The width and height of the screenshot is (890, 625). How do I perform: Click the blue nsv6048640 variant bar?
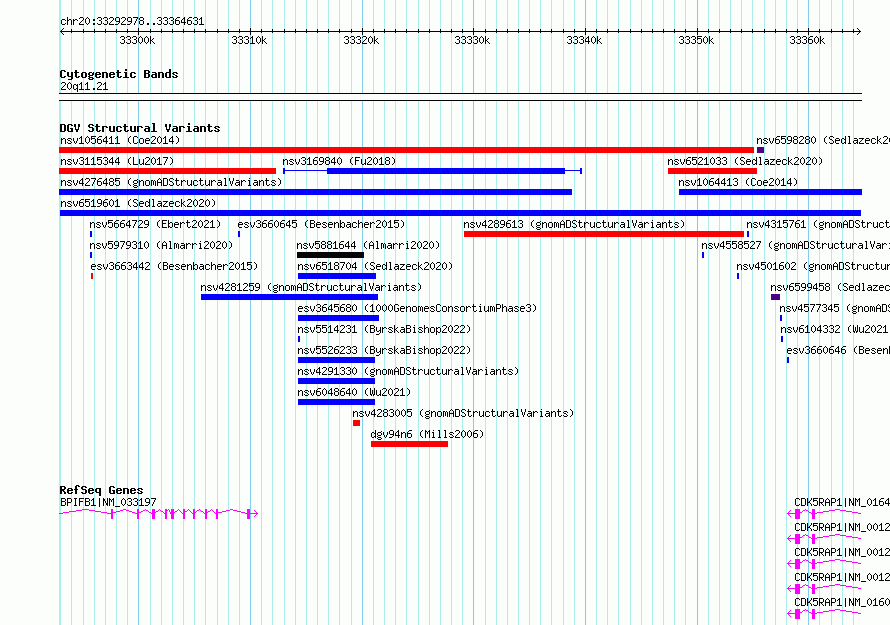click(337, 402)
